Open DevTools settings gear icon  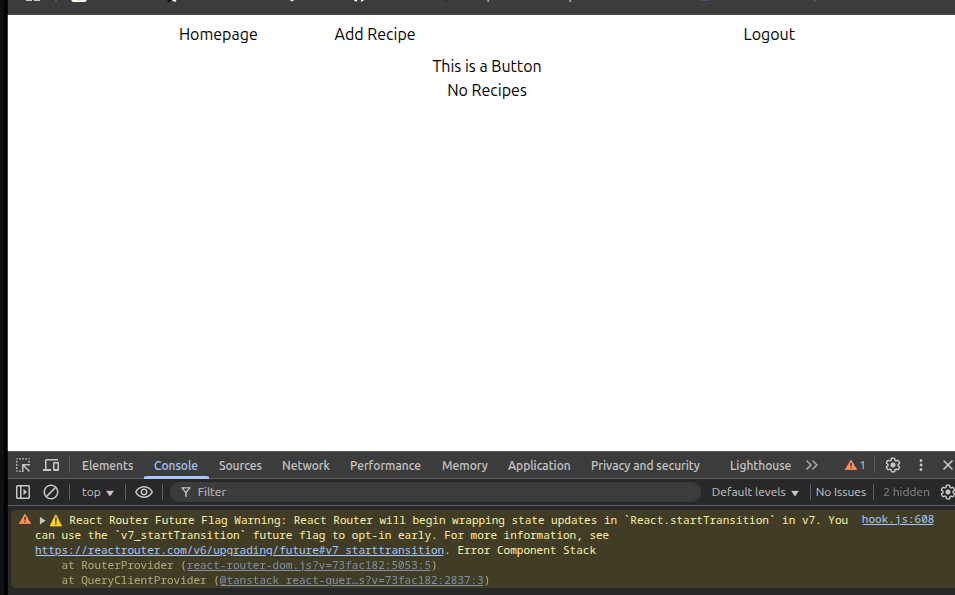893,465
